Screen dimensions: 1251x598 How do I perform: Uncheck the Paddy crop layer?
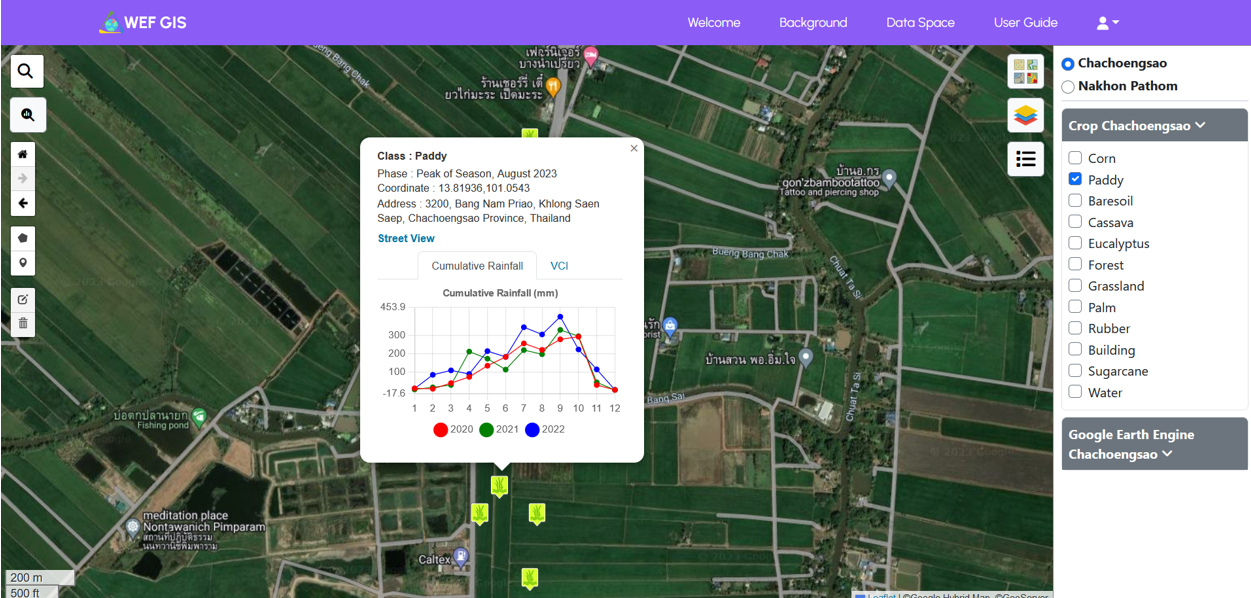click(1075, 179)
